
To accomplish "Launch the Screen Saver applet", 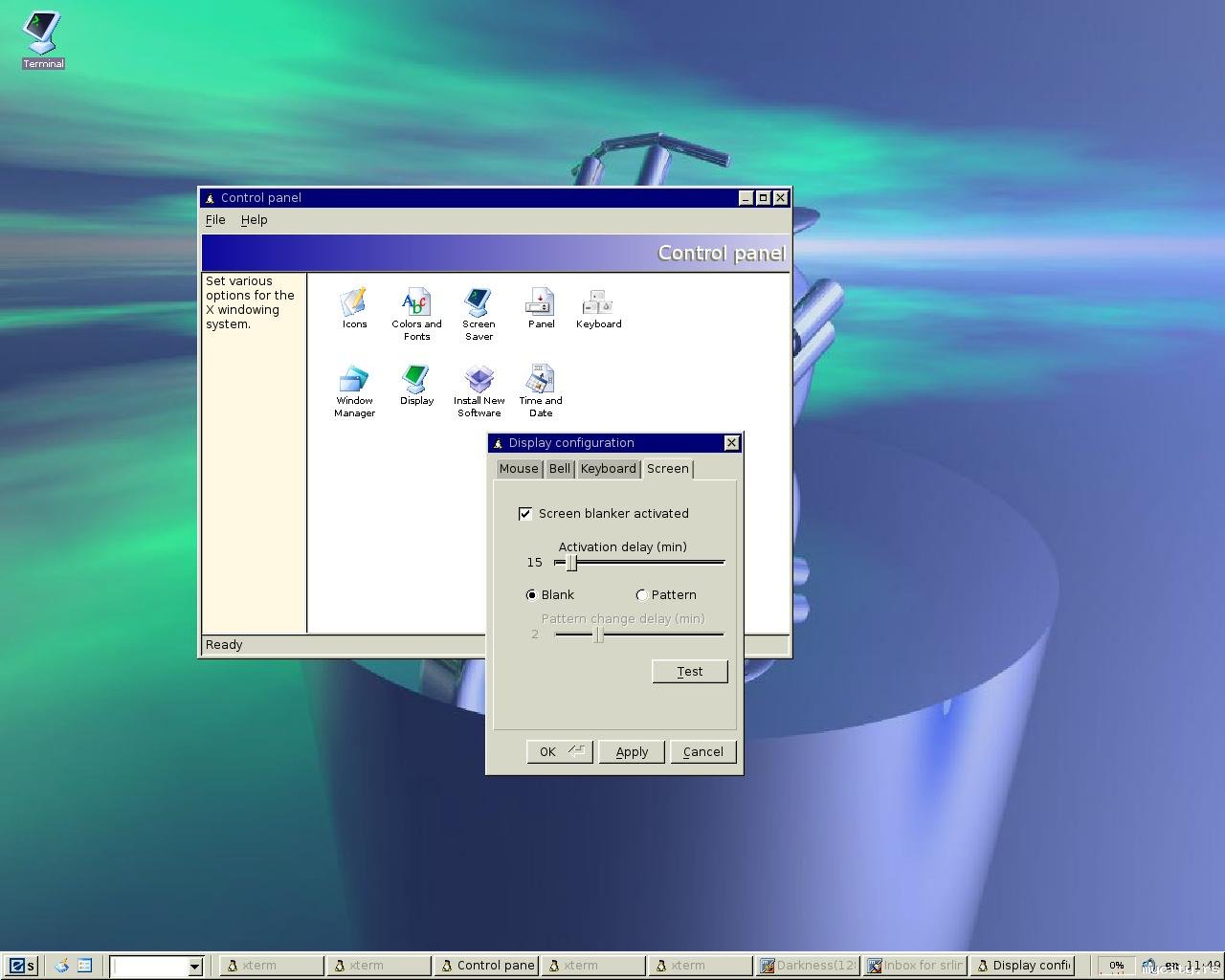I will click(x=479, y=314).
